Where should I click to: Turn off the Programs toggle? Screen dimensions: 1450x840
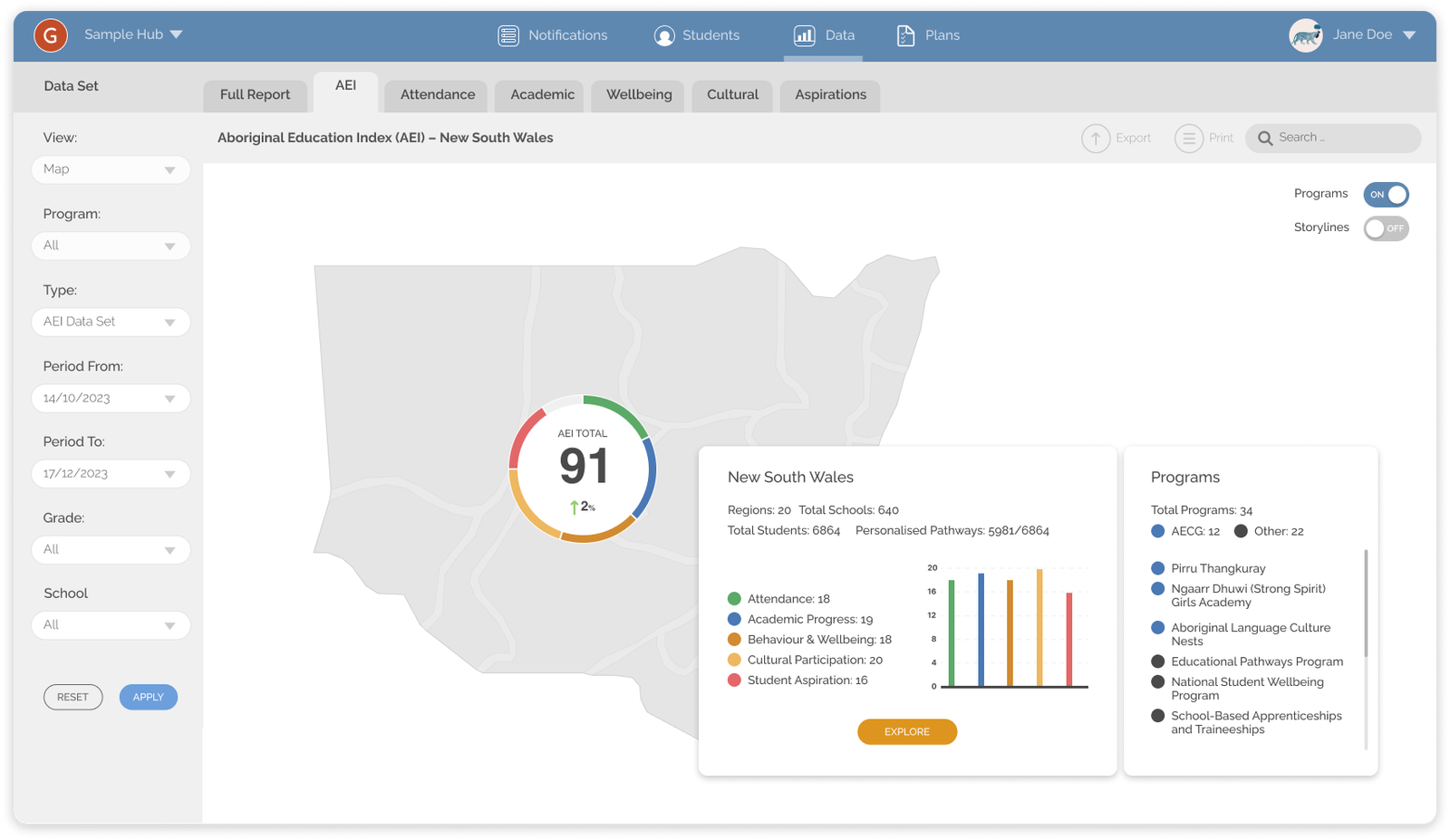click(x=1386, y=195)
